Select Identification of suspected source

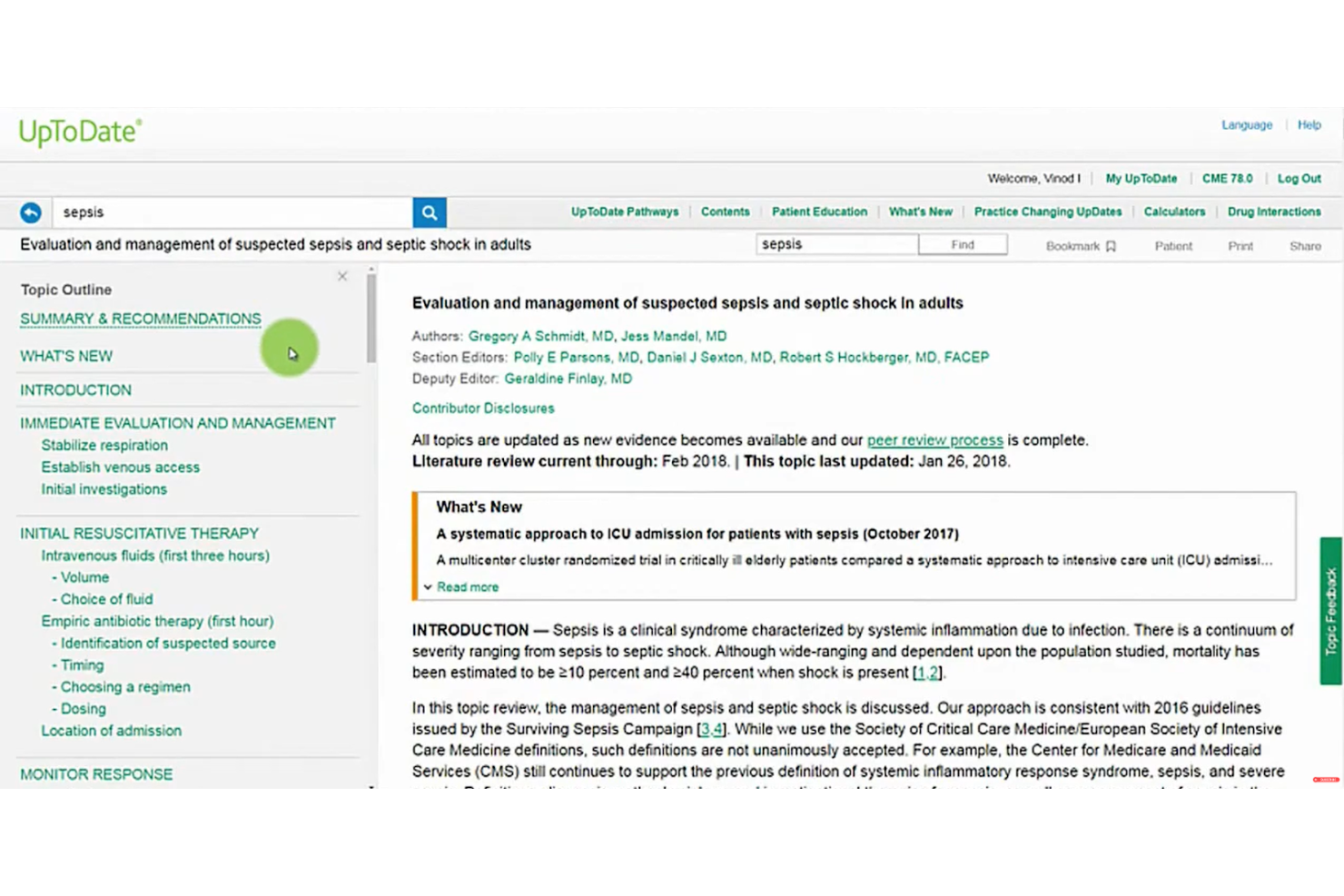point(168,643)
